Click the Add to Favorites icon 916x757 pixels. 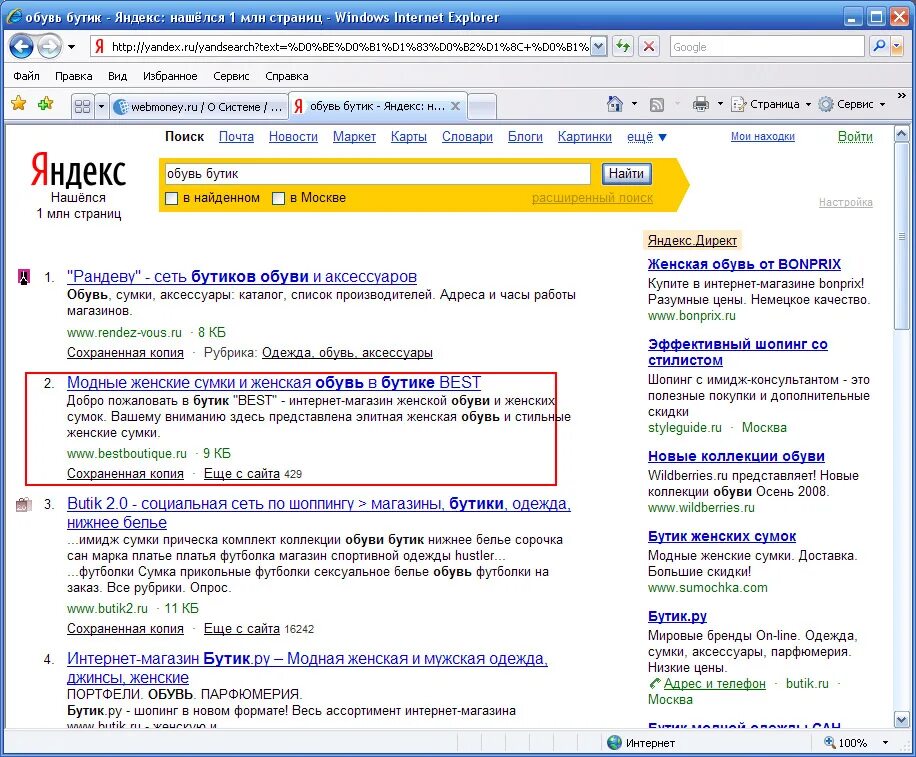pos(45,104)
